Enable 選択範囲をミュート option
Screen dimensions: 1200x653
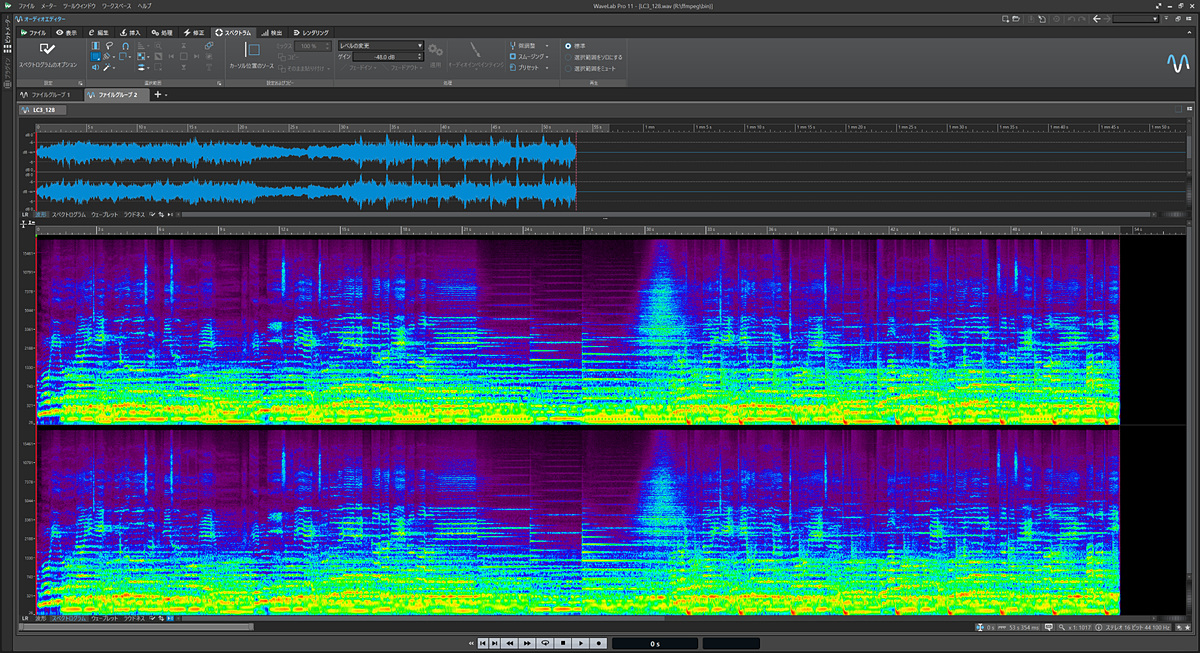click(x=568, y=69)
